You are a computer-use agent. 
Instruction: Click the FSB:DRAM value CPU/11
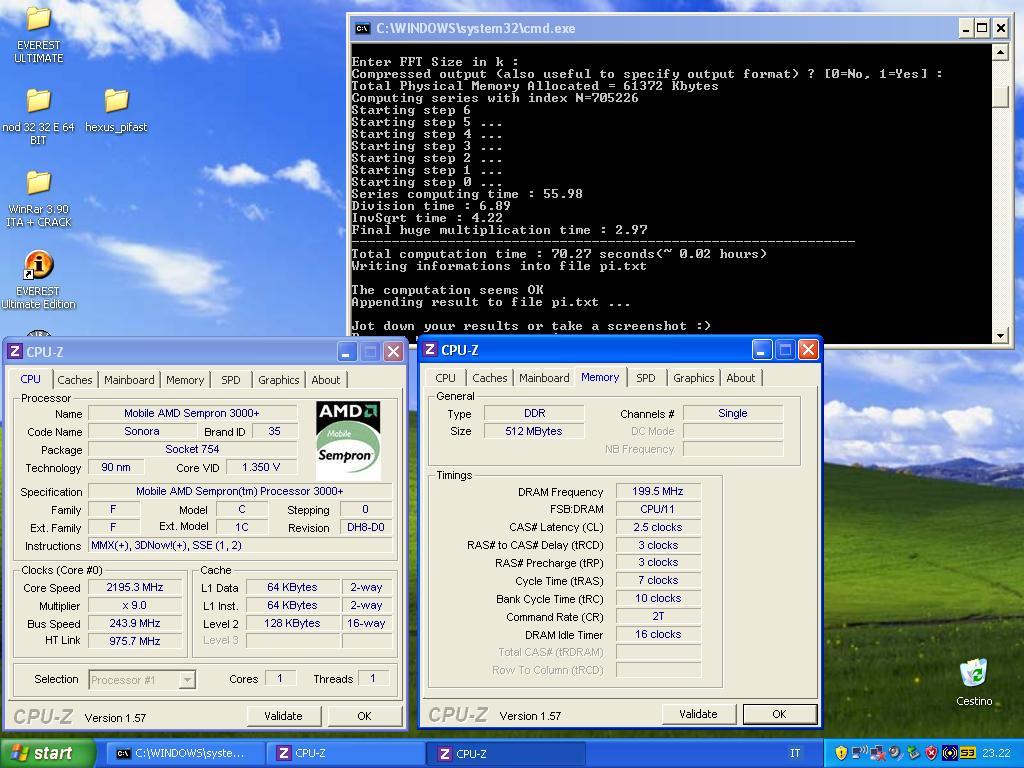[x=658, y=509]
